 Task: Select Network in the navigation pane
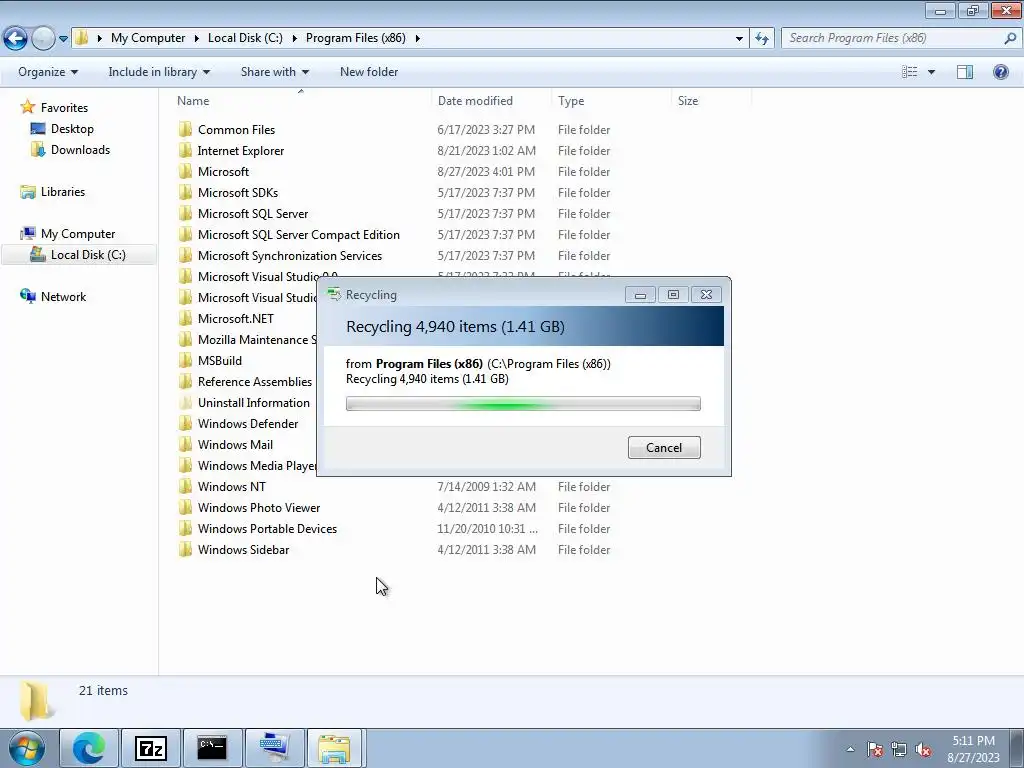pyautogui.click(x=63, y=296)
